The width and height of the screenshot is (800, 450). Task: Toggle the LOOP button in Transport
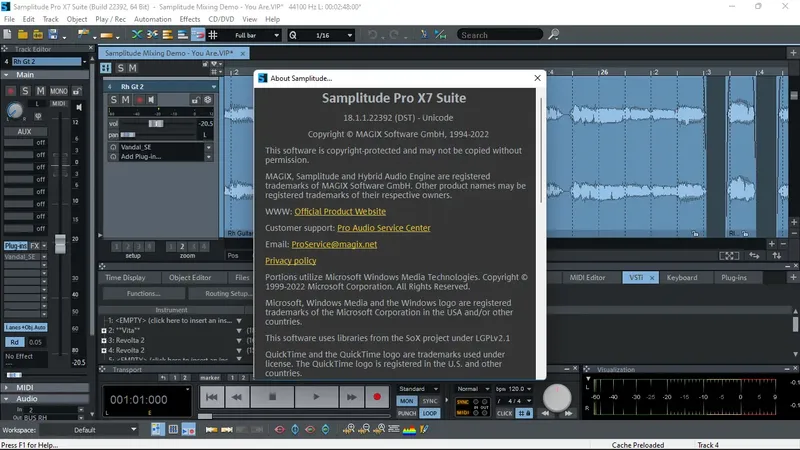click(430, 413)
